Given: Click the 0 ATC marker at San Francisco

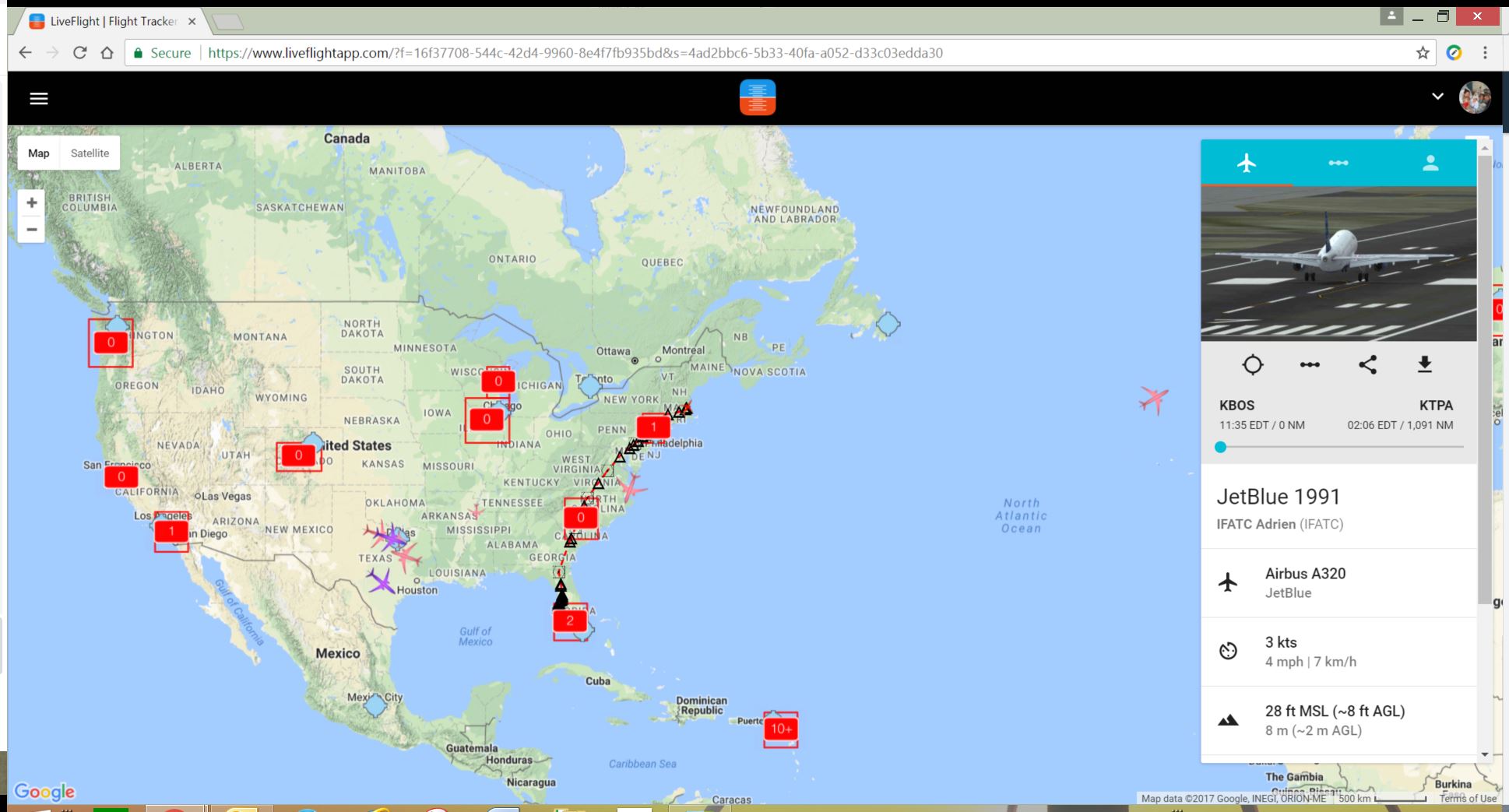Looking at the screenshot, I should (121, 476).
